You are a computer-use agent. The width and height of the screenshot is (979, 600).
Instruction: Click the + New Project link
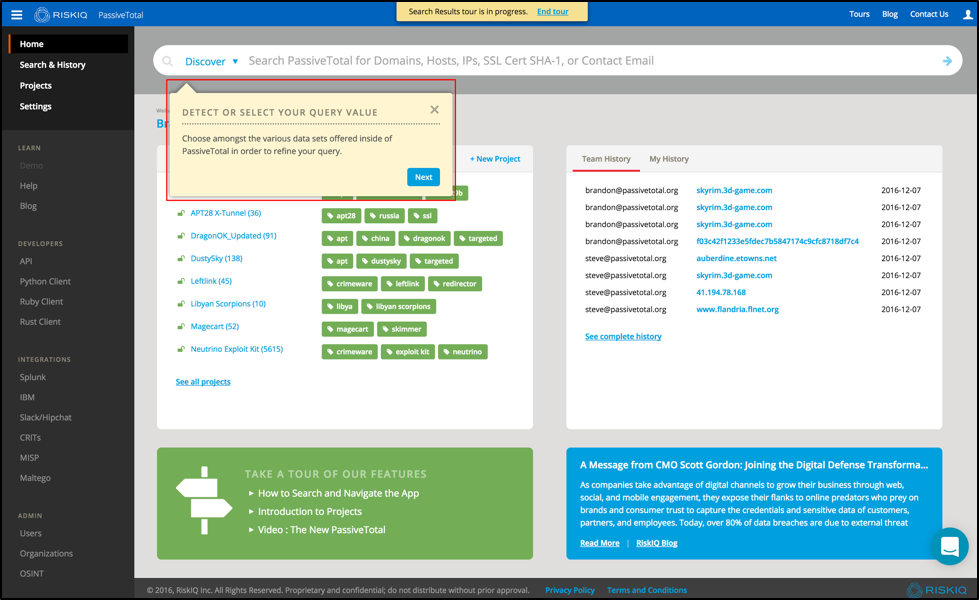tap(495, 159)
